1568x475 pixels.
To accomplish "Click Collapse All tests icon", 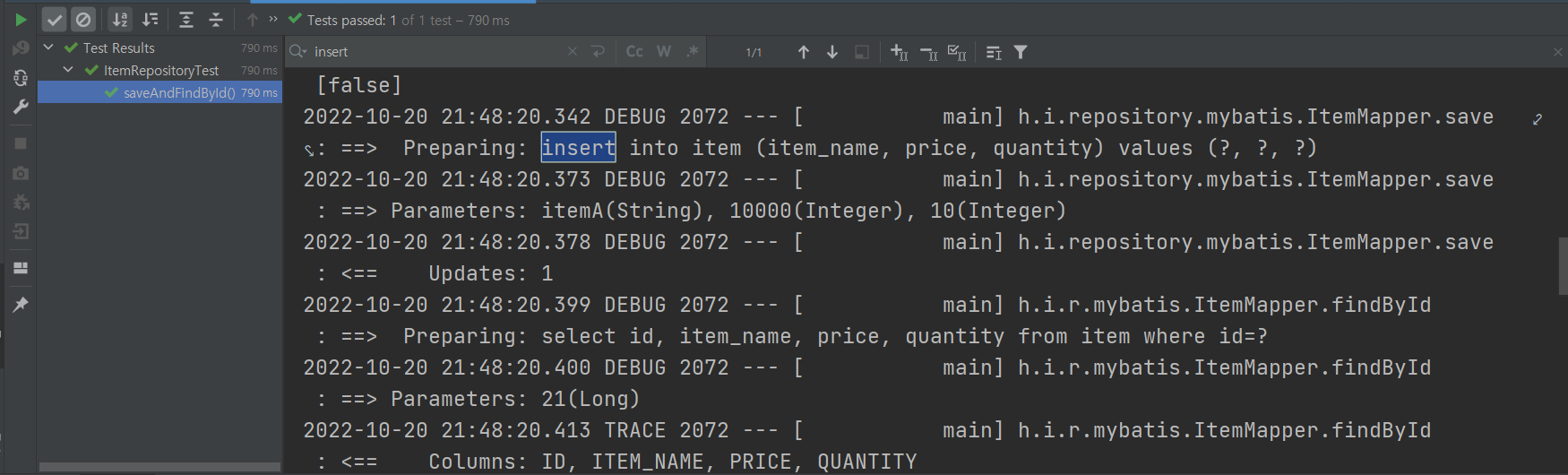I will (x=216, y=20).
